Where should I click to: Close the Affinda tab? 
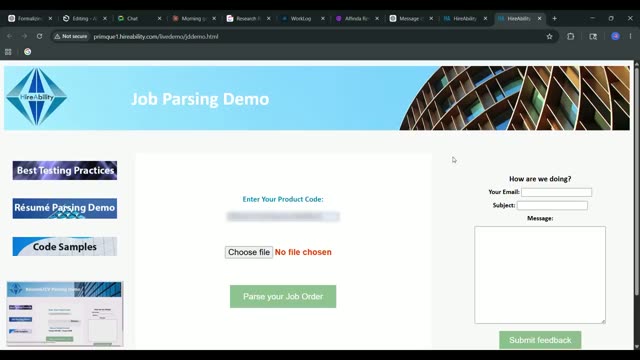[x=377, y=18]
